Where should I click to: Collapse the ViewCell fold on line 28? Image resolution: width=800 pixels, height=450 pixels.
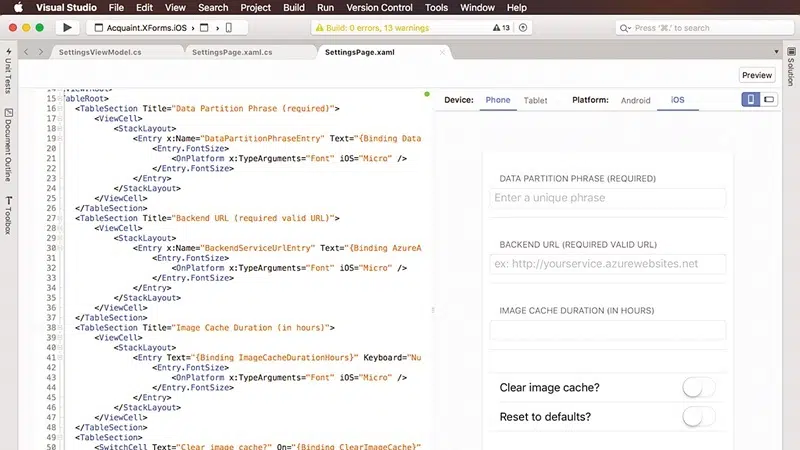point(60,228)
